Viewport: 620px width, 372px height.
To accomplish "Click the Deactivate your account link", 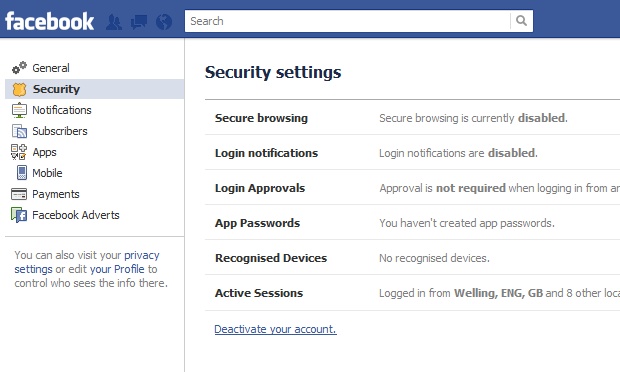I will click(275, 329).
